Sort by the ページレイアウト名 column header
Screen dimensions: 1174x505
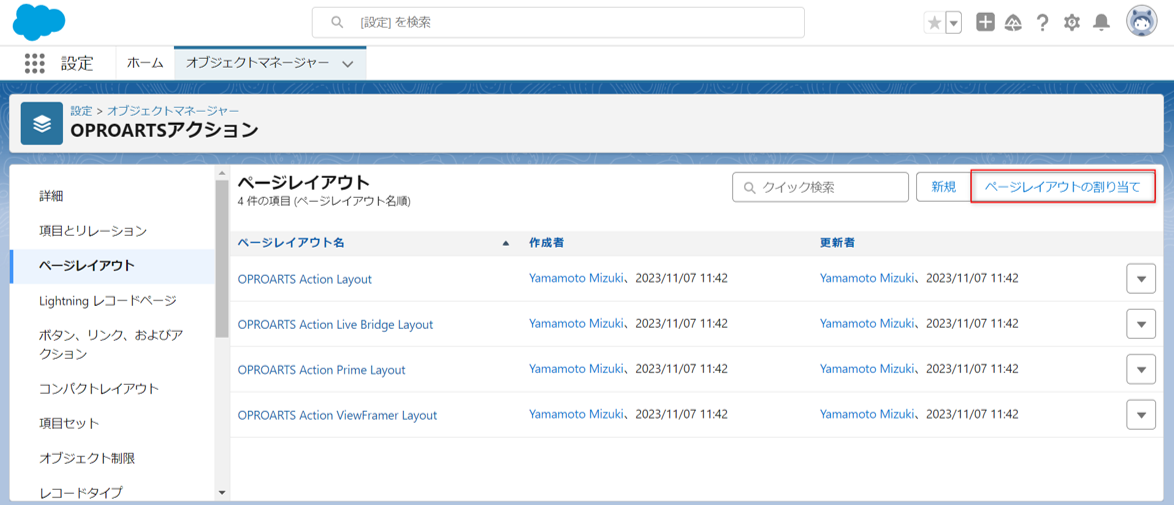tap(291, 243)
